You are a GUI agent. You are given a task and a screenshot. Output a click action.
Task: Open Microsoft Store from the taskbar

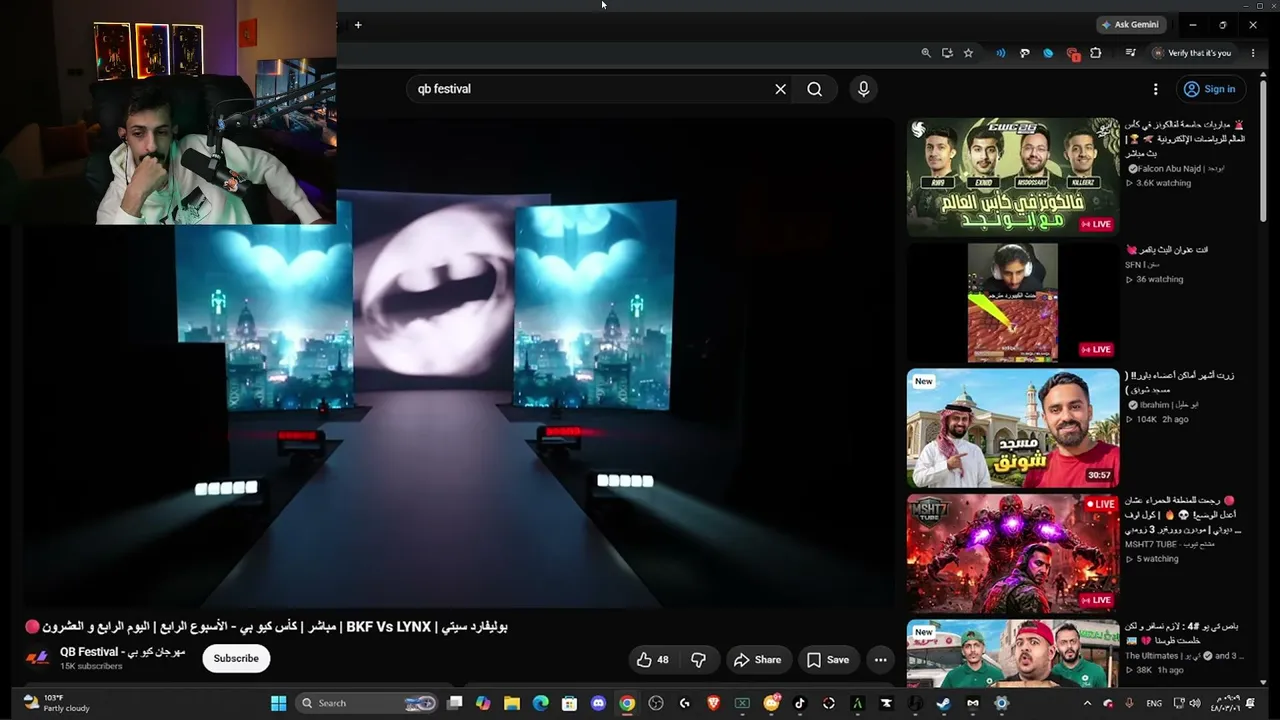tap(569, 703)
